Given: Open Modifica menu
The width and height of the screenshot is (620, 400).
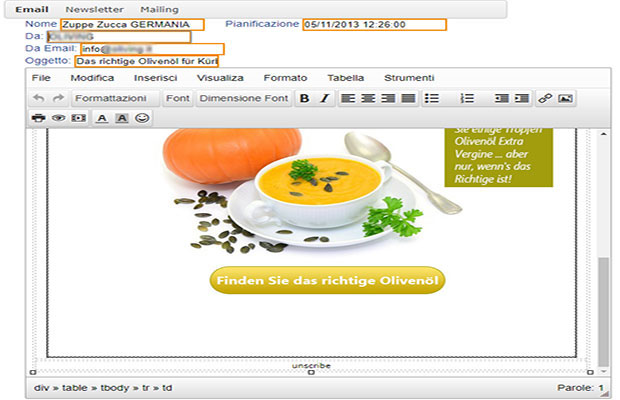Looking at the screenshot, I should [x=92, y=78].
